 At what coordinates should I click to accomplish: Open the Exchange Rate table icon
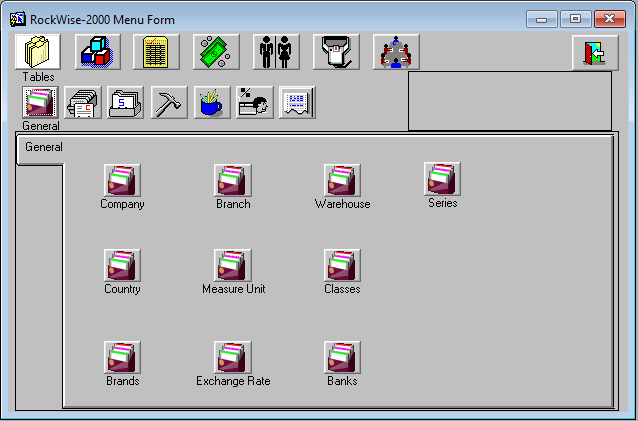(x=233, y=357)
